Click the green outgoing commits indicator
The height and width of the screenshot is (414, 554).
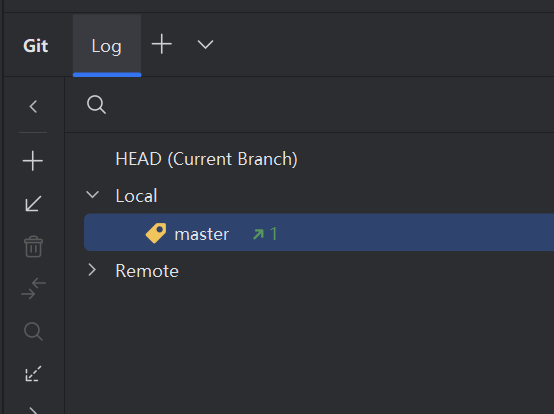265,234
